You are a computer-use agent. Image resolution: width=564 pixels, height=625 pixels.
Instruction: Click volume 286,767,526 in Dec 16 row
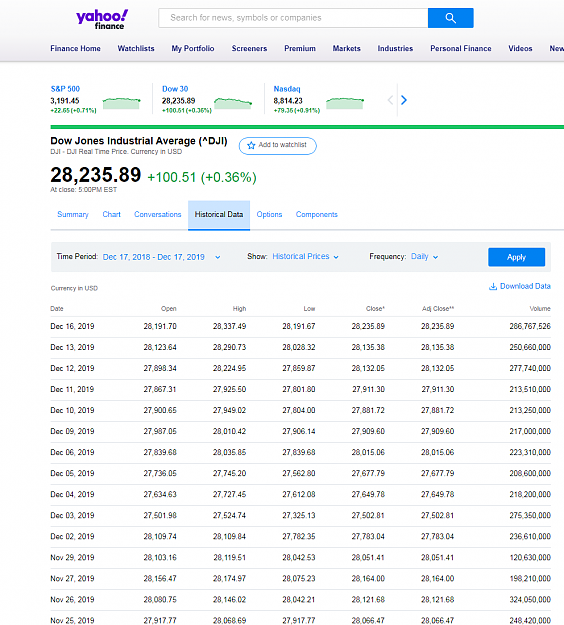tap(530, 326)
